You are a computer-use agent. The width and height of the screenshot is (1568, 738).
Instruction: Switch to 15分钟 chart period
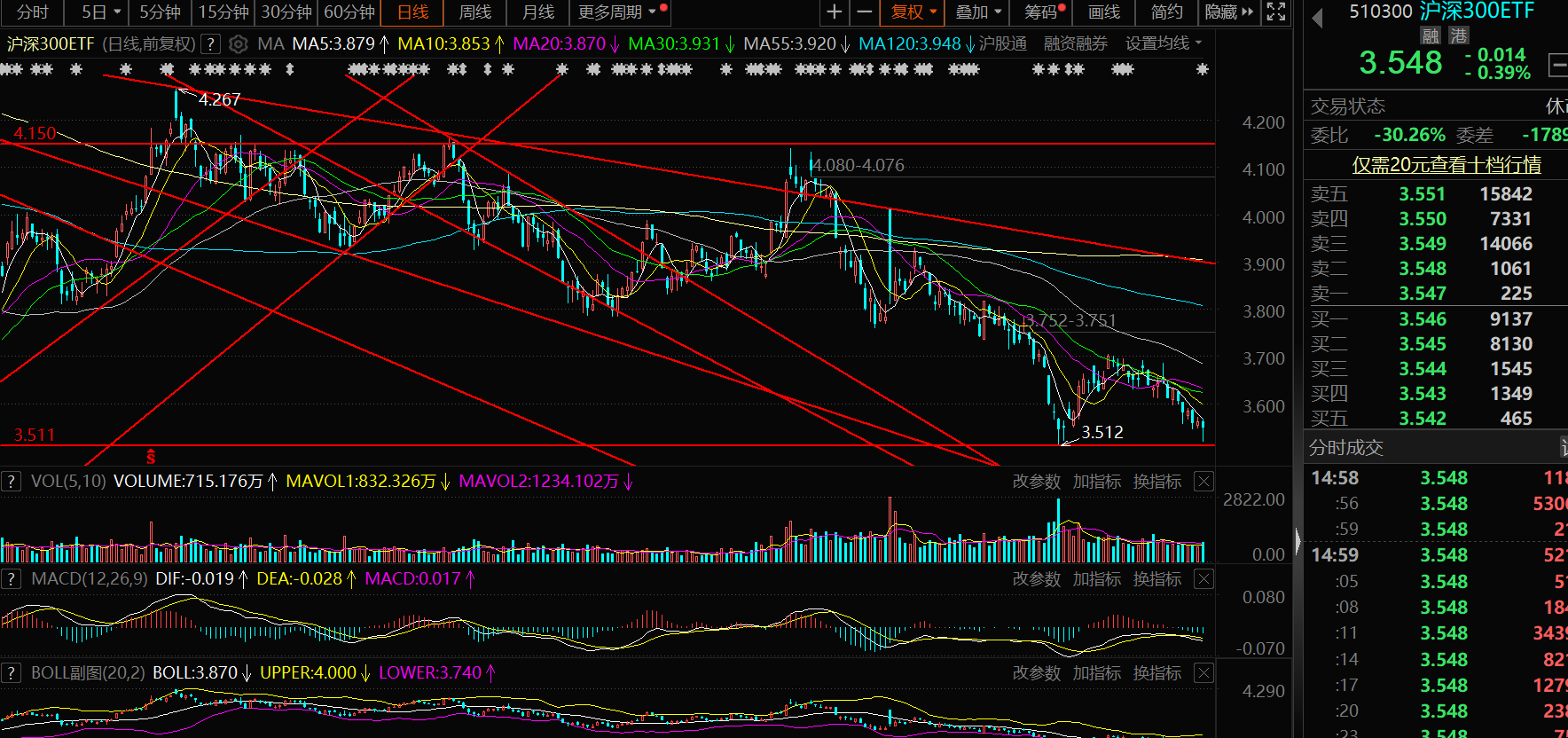(223, 12)
